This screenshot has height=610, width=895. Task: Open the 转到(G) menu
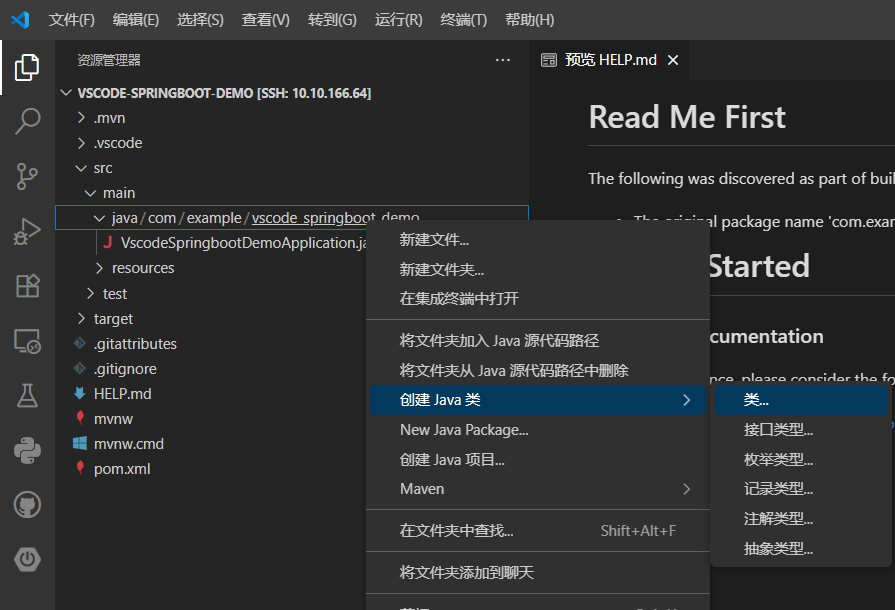click(x=332, y=20)
